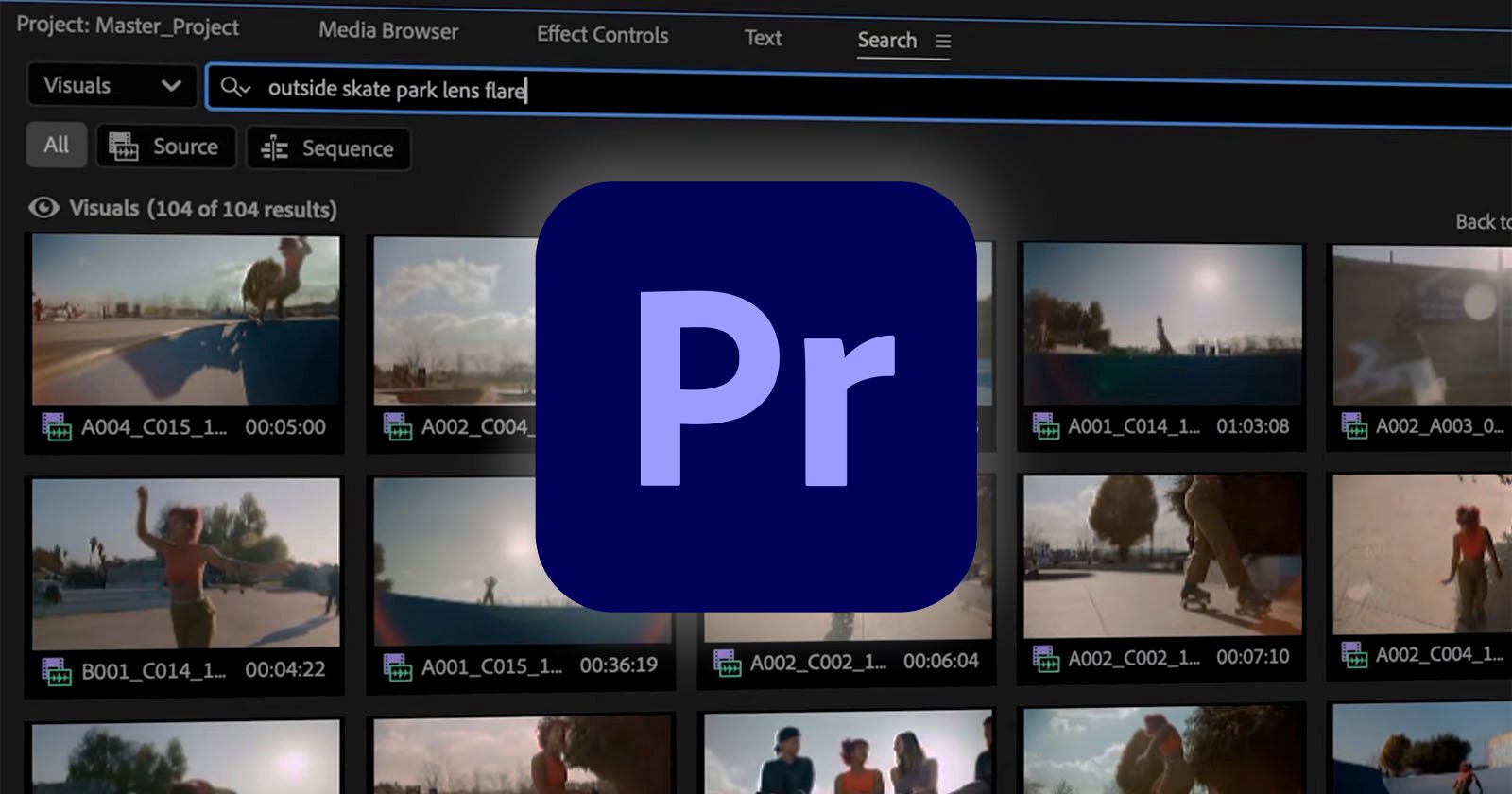Image resolution: width=1512 pixels, height=794 pixels.
Task: Click the clip icon beside A001_C015
Action: (x=398, y=666)
